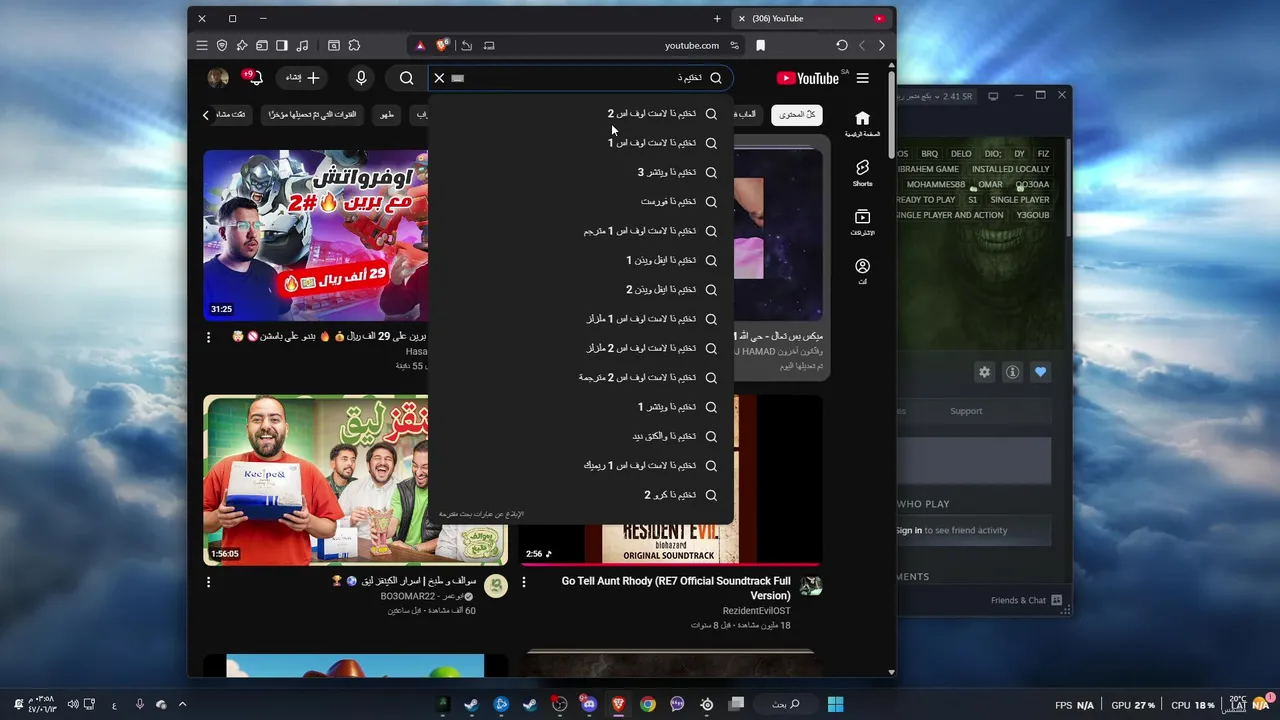This screenshot has width=1280, height=720.
Task: Select suggestion 'تختيم ذا كرو 2'
Action: click(x=581, y=495)
